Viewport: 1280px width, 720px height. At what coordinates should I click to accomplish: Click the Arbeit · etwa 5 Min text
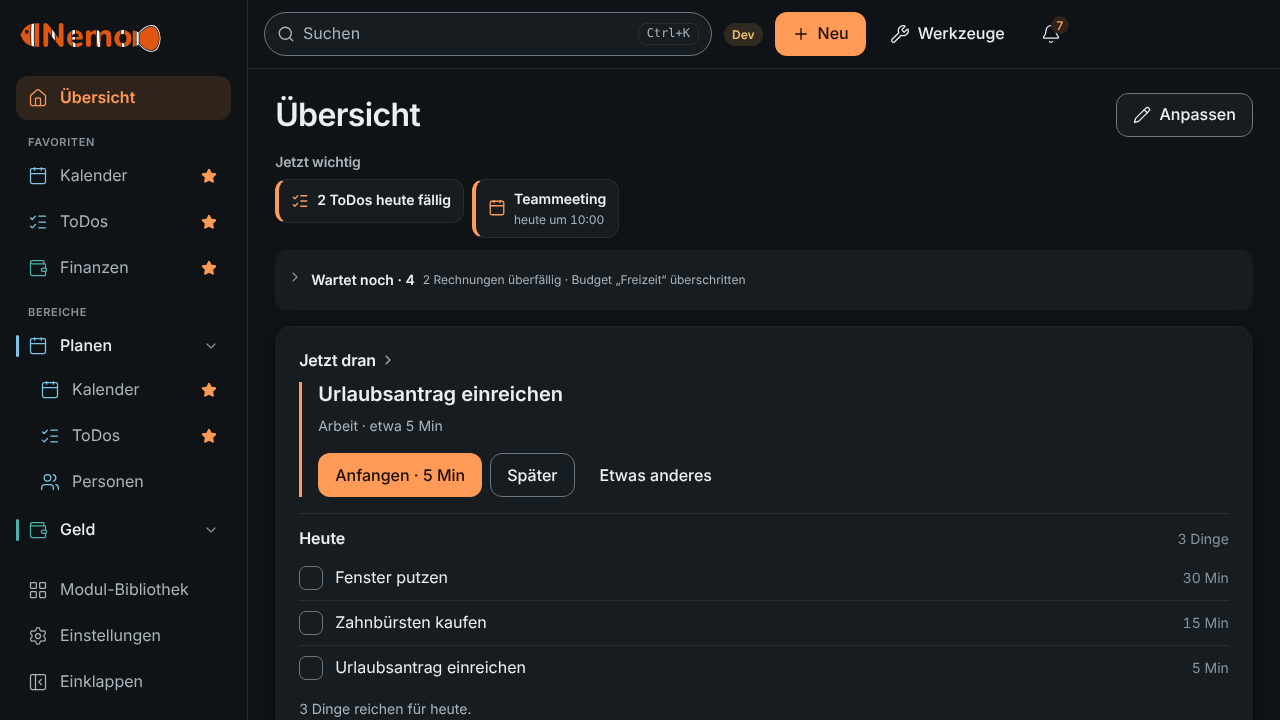tap(380, 426)
